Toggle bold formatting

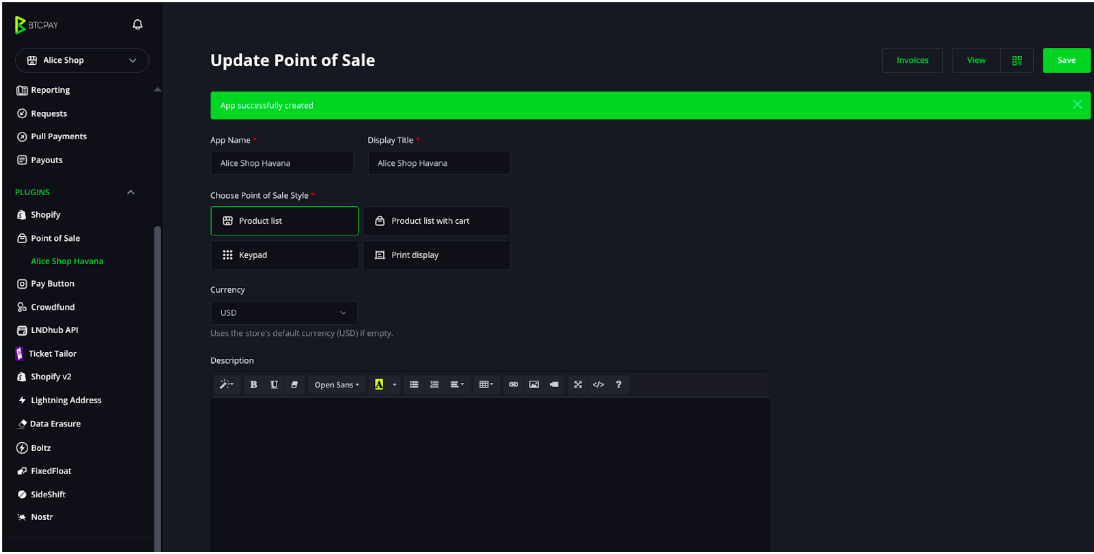[x=253, y=384]
